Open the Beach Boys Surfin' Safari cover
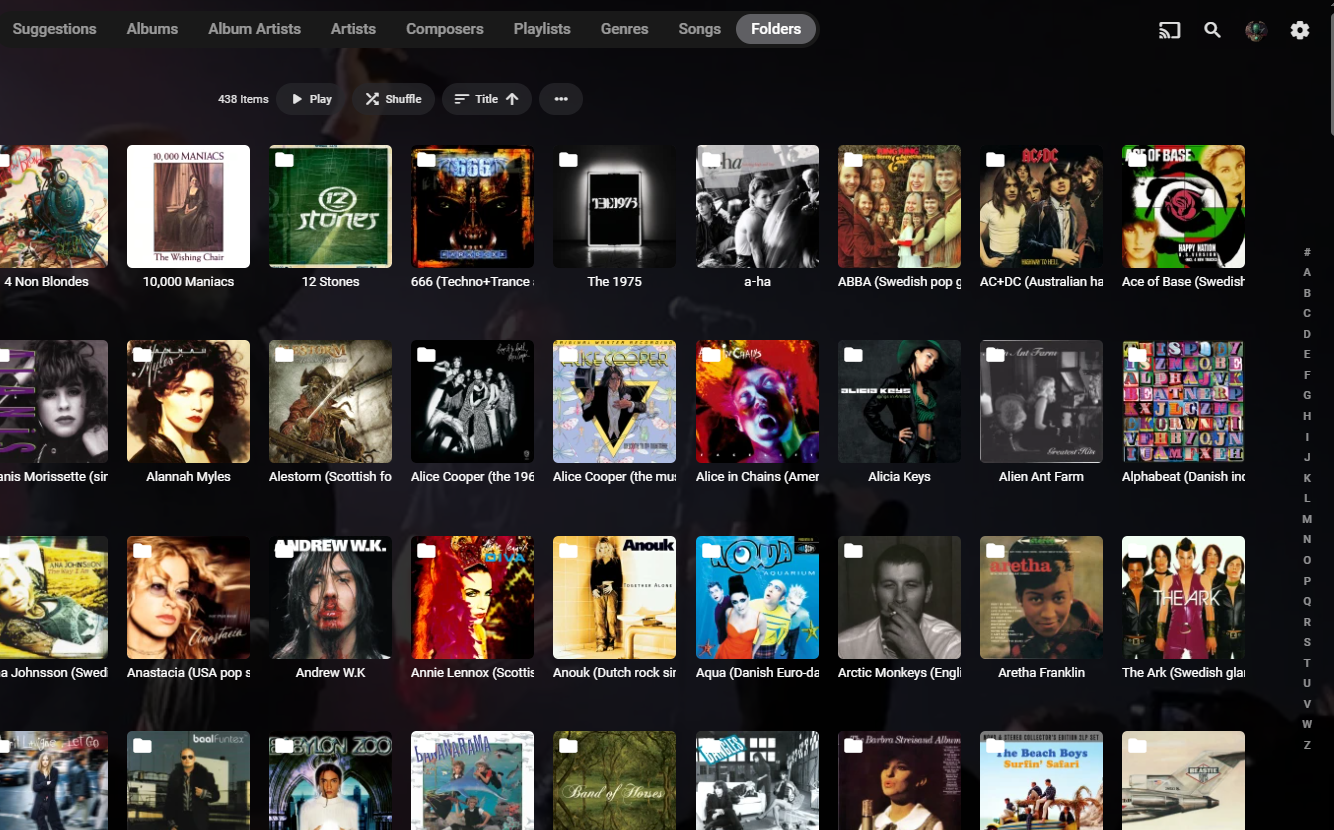Image resolution: width=1334 pixels, height=830 pixels. coord(1041,781)
